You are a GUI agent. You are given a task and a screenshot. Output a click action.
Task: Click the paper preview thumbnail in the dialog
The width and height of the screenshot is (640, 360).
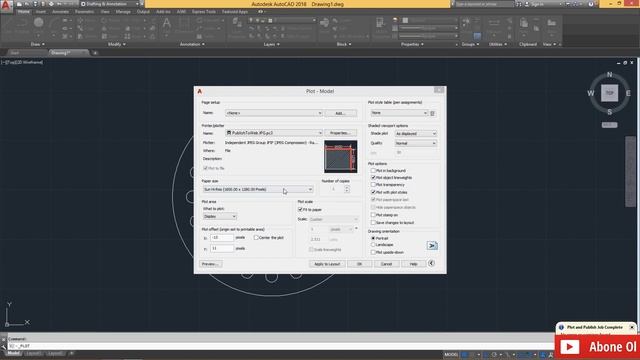click(x=340, y=157)
